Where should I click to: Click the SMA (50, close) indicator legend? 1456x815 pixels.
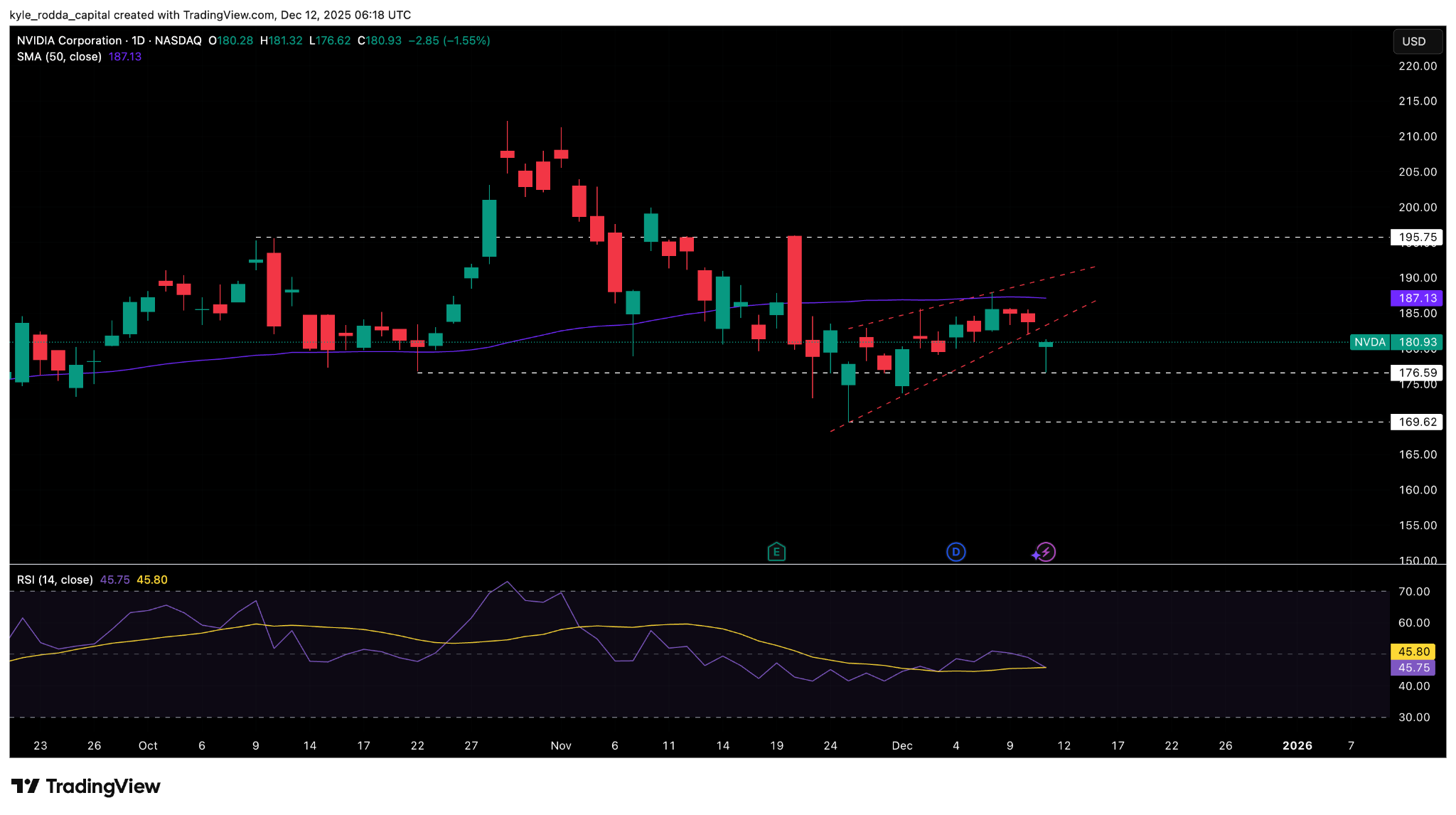pyautogui.click(x=59, y=57)
